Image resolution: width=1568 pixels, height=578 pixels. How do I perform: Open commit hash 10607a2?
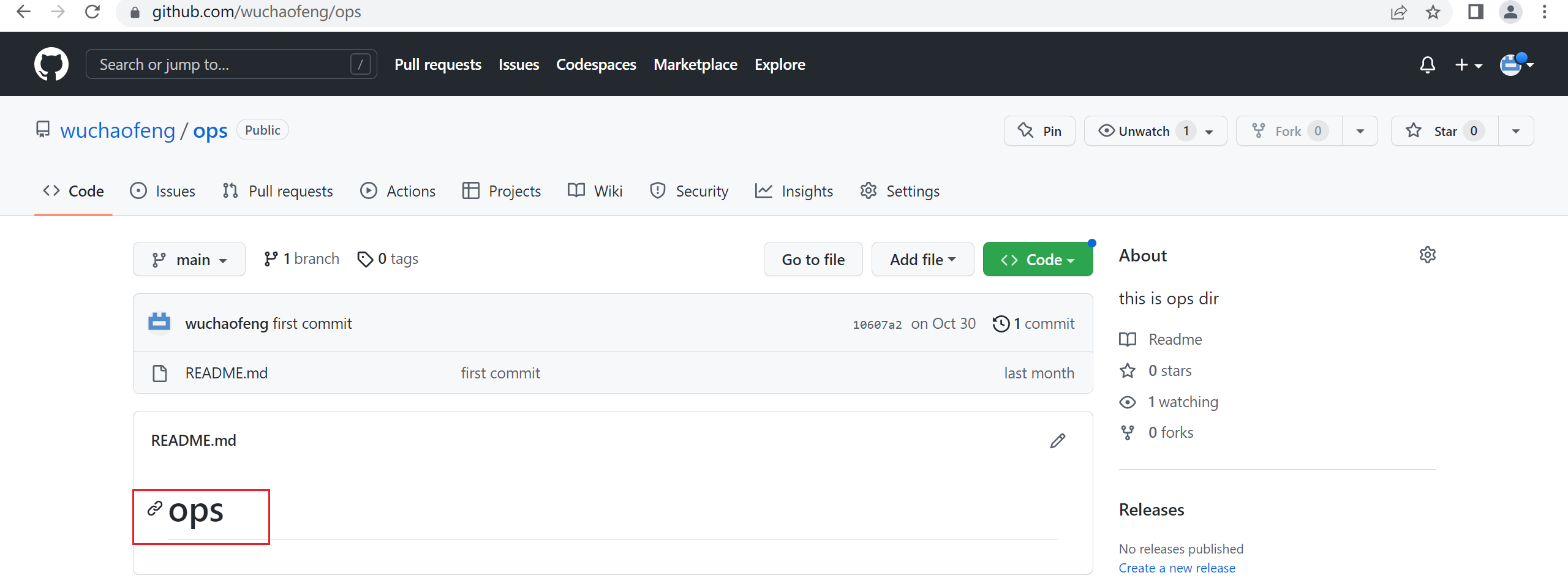coord(877,325)
